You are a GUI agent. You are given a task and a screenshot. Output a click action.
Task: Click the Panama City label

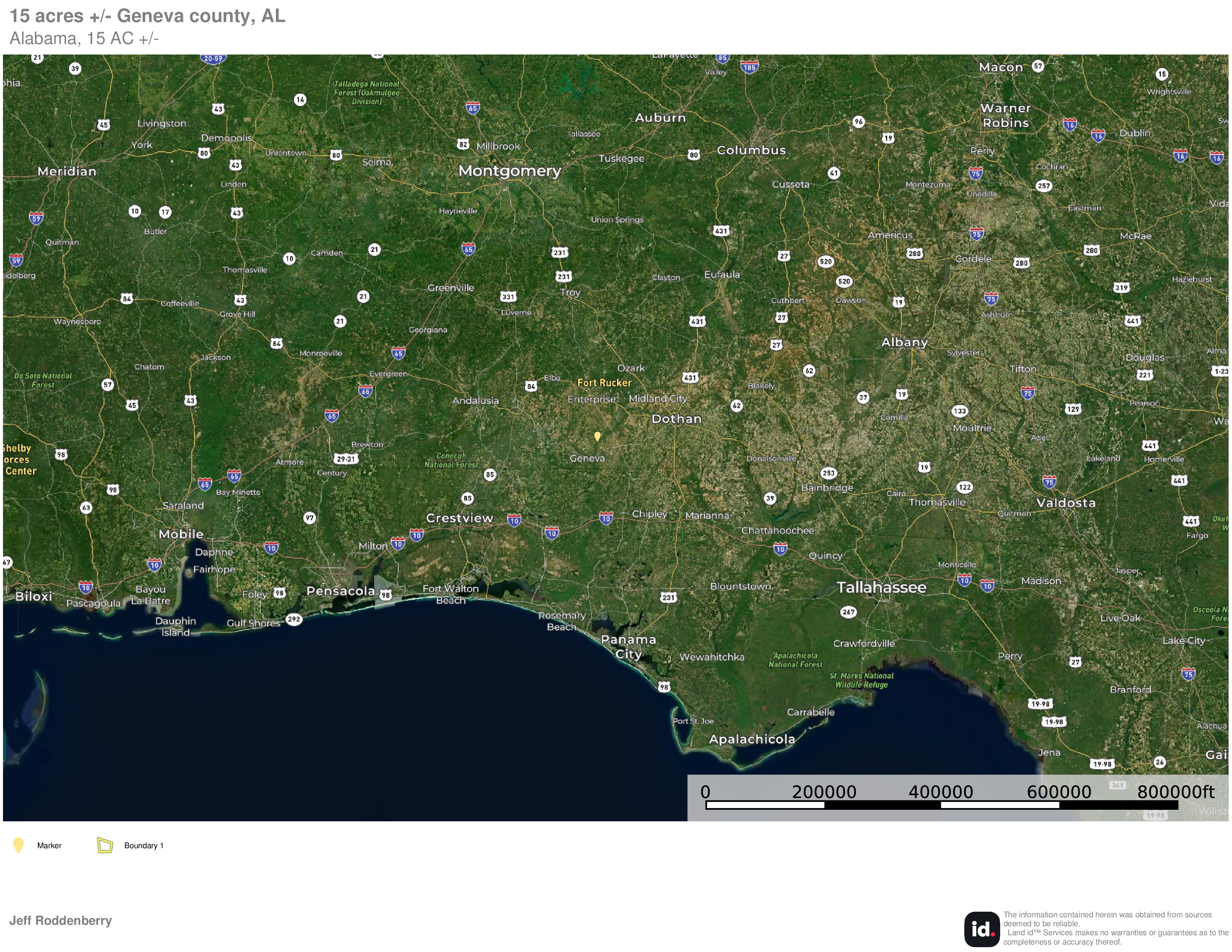tap(628, 647)
